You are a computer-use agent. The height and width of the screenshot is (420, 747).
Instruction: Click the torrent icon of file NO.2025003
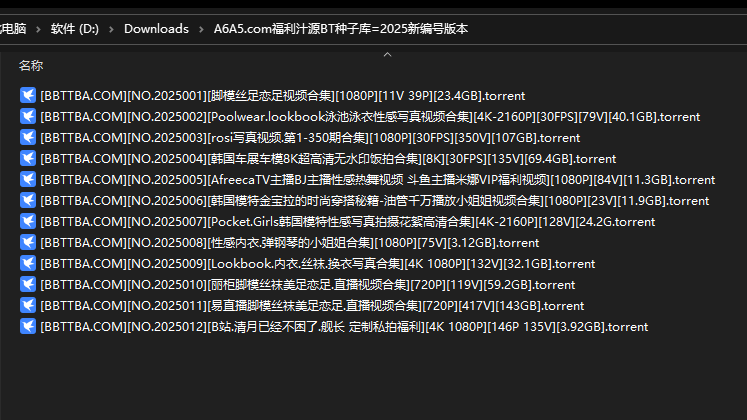point(28,138)
